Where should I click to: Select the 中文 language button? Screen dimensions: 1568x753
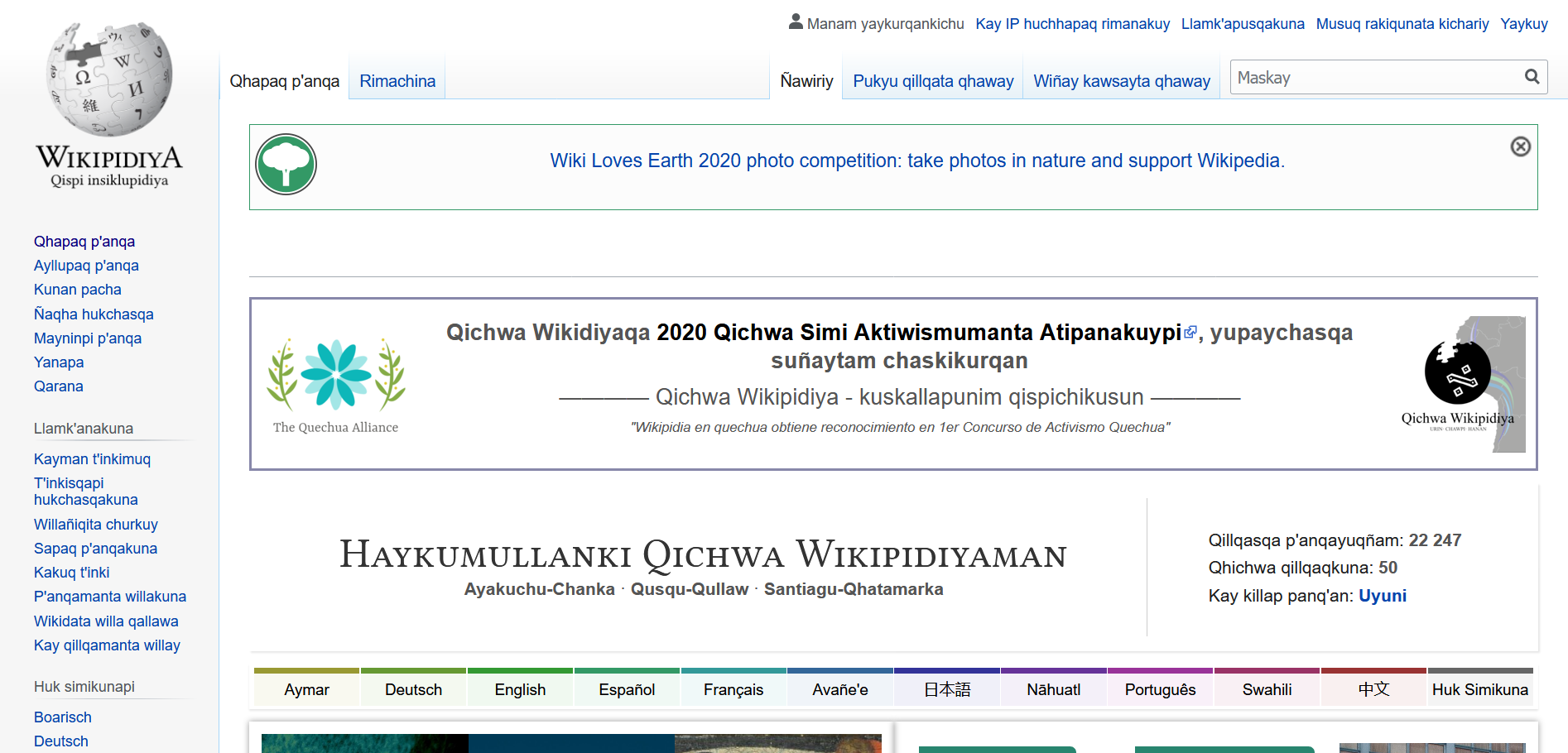[1374, 688]
